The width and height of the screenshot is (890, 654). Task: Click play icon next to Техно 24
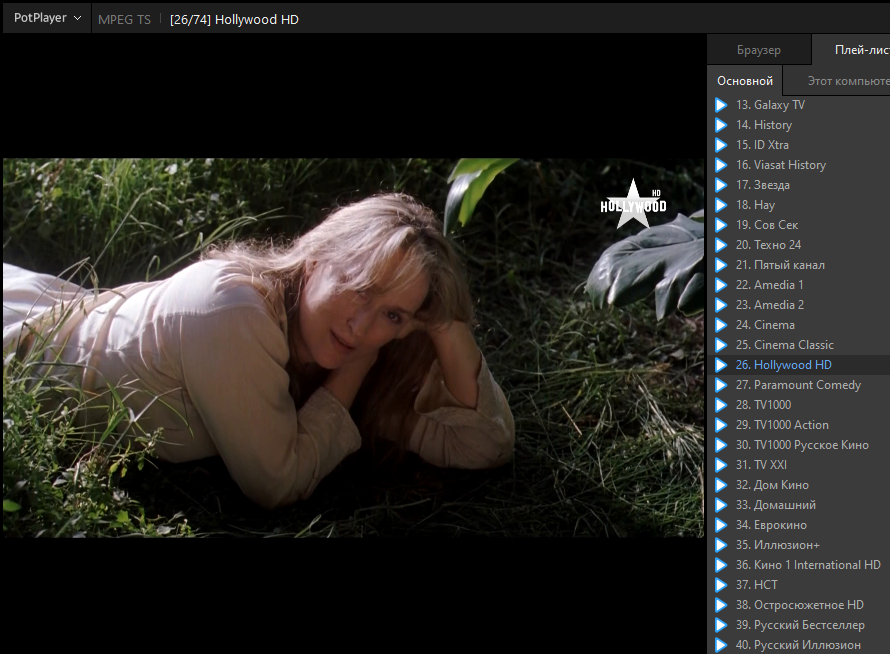click(x=721, y=245)
